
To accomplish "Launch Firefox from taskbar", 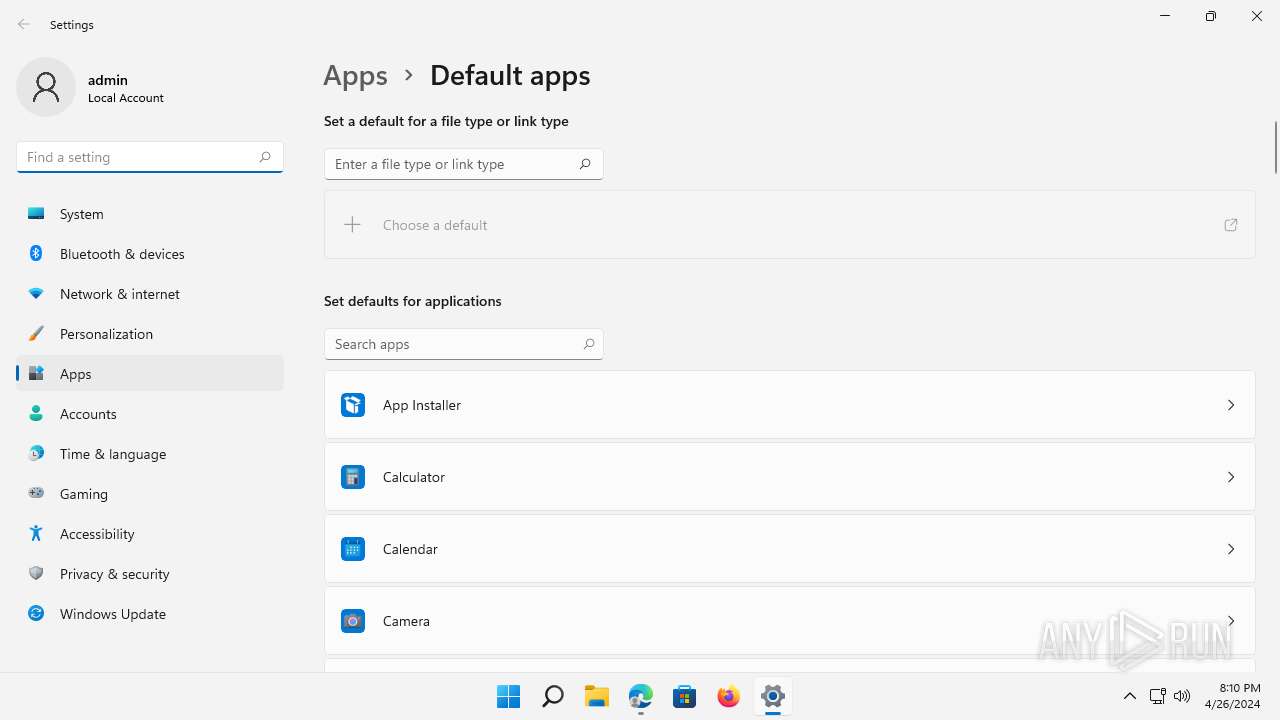I will tap(729, 696).
